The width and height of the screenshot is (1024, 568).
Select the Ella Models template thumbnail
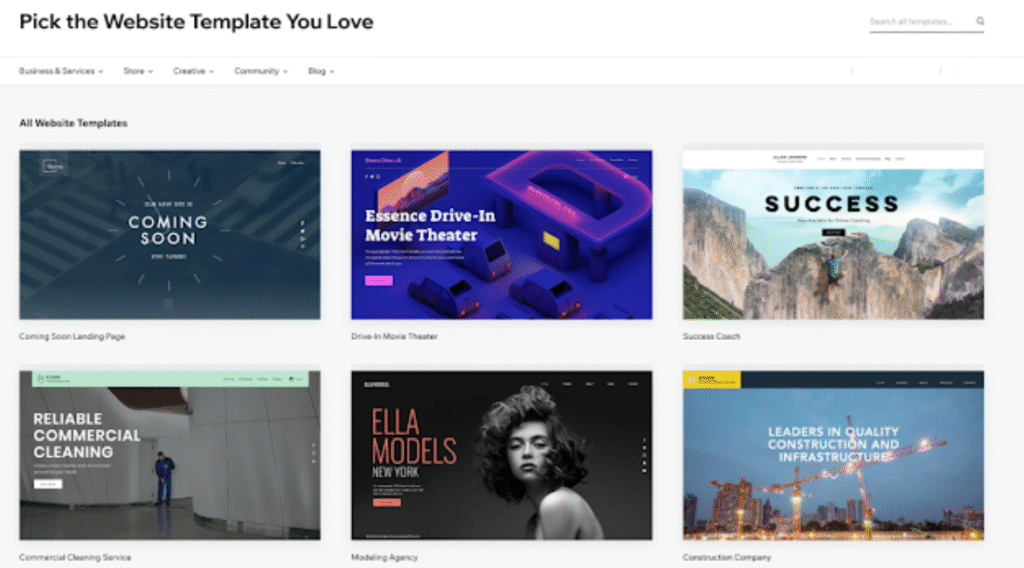click(502, 455)
